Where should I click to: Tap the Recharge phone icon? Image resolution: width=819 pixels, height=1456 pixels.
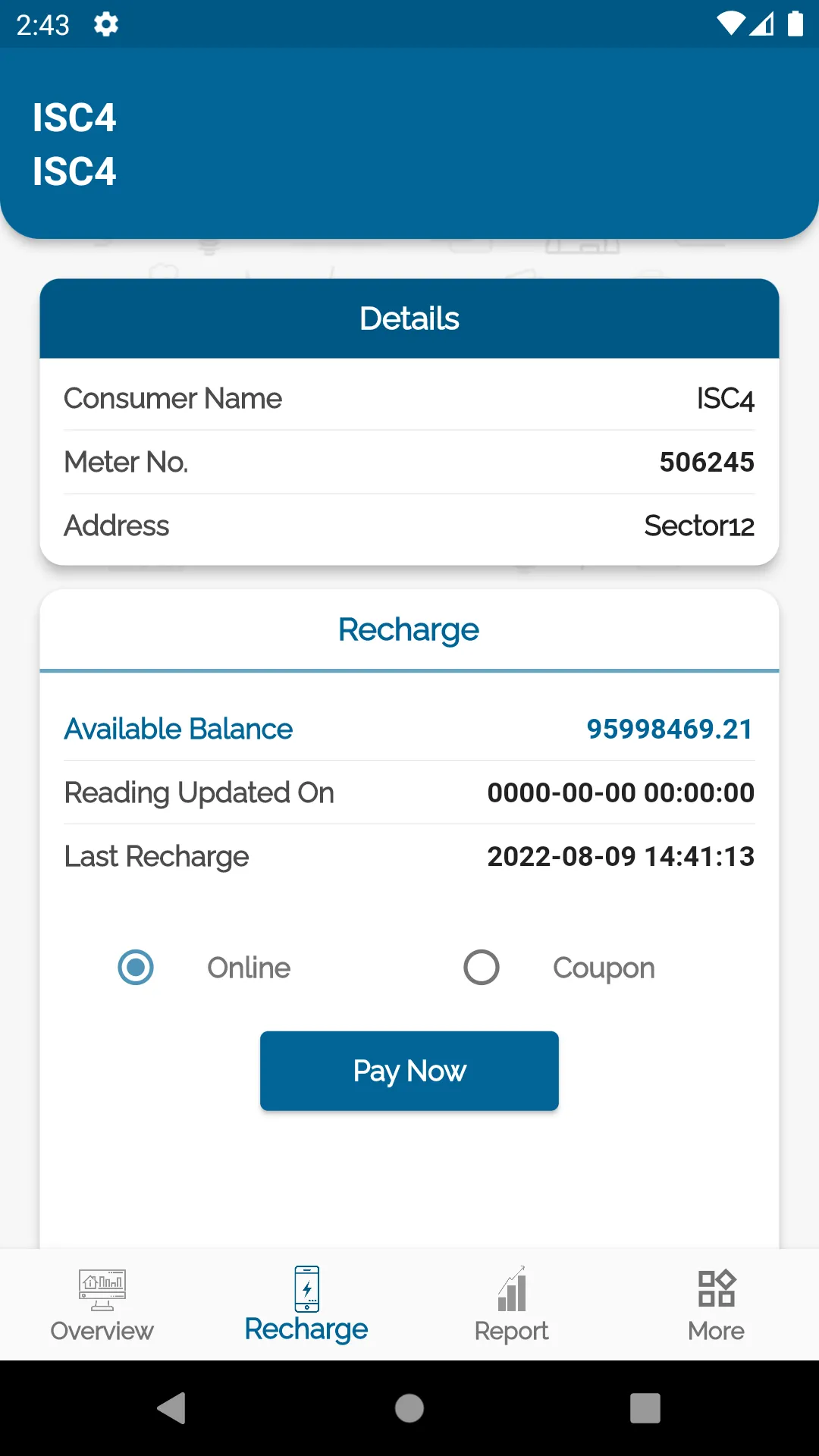tap(307, 1288)
